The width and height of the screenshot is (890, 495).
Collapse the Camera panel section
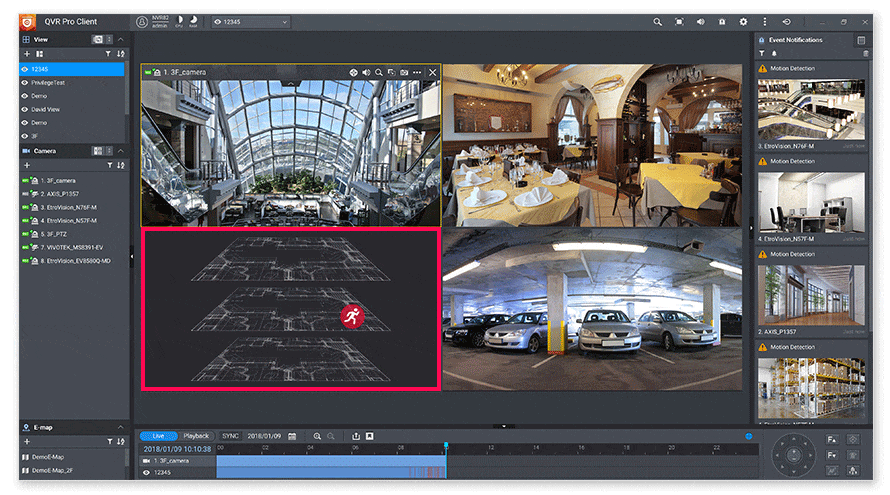click(122, 151)
